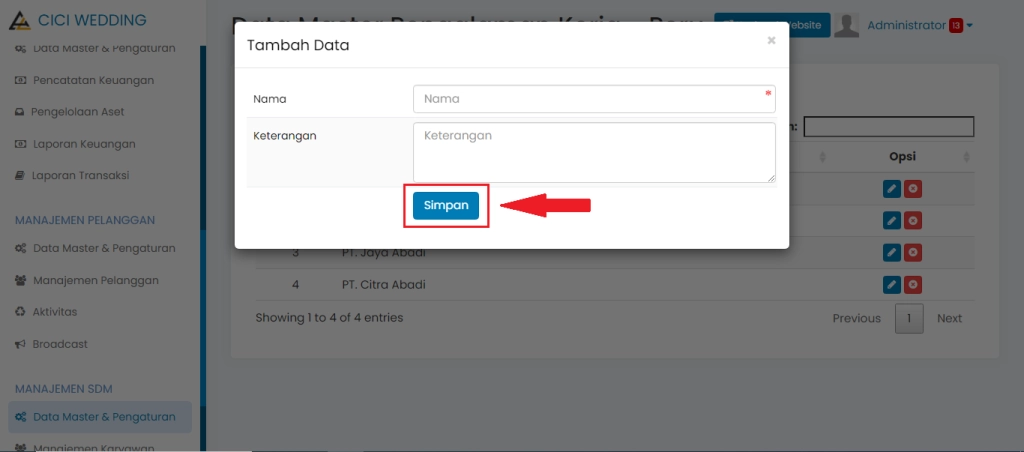Image resolution: width=1024 pixels, height=452 pixels.
Task: Click the edit pencil icon for PT. Citra Abadi
Action: click(892, 285)
